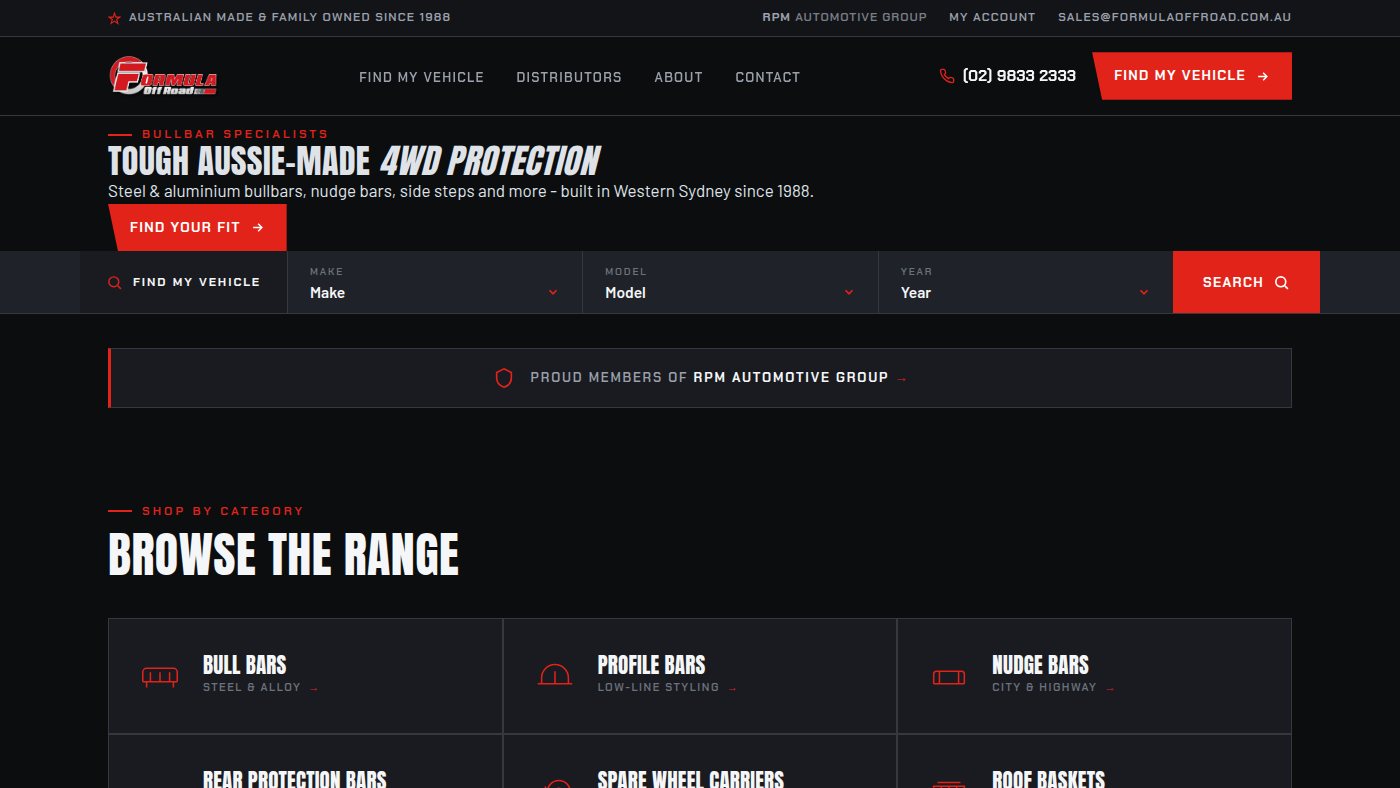Open the Spare Wheel Carriers card

pyautogui.click(x=700, y=762)
